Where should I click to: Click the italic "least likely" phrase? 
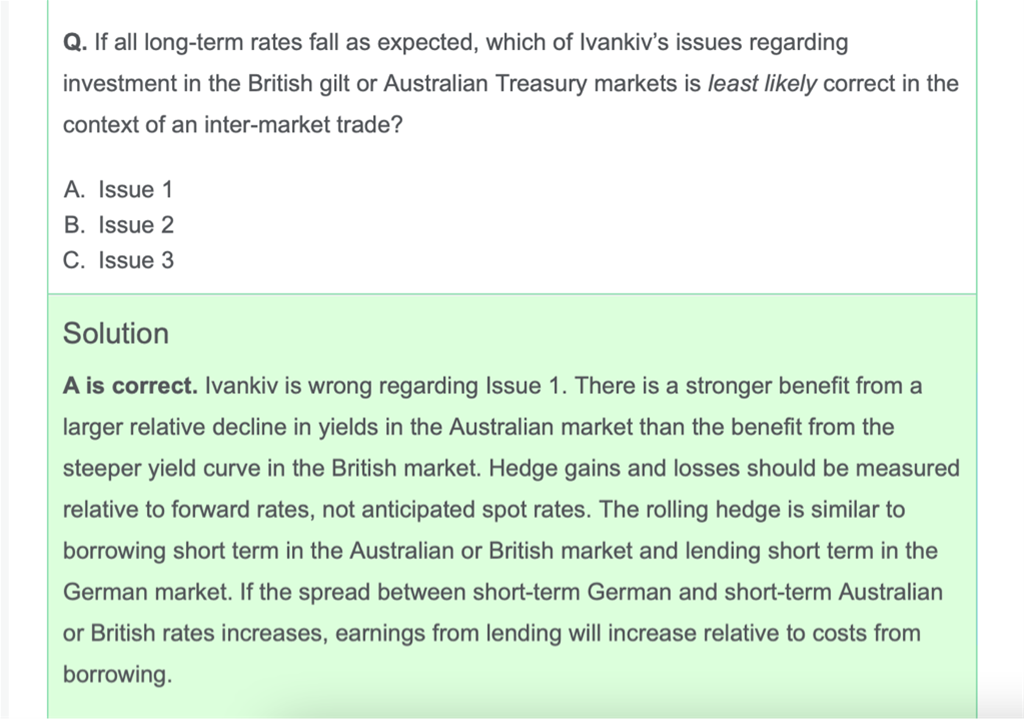[762, 84]
